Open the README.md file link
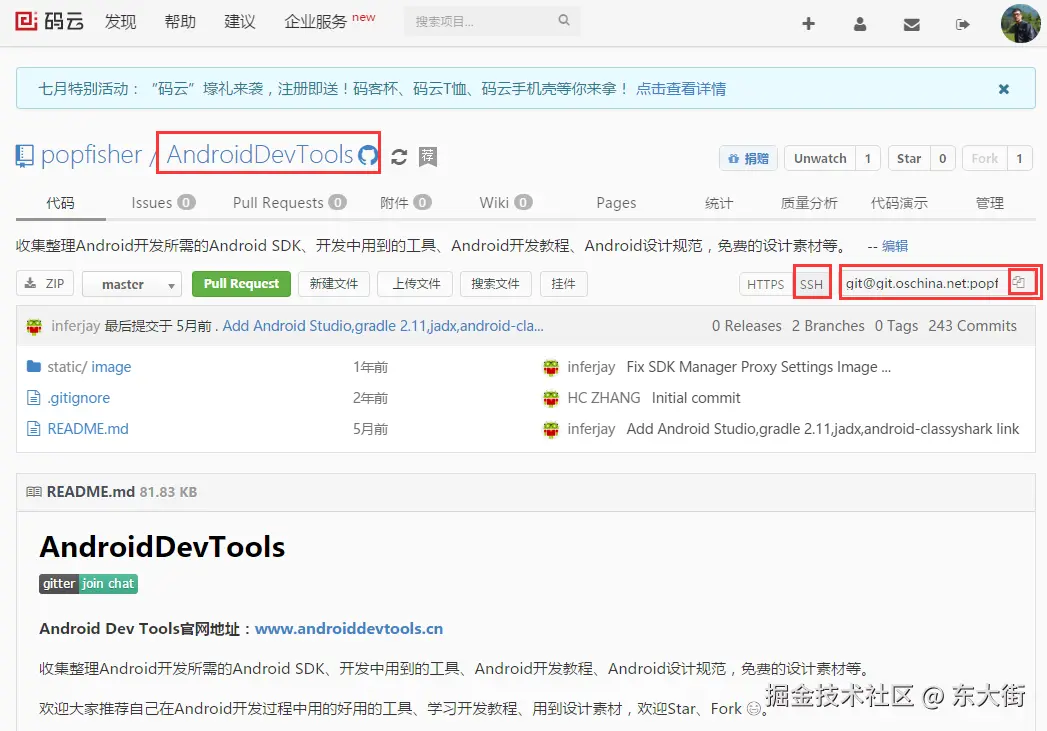The height and width of the screenshot is (731, 1047). 87,429
